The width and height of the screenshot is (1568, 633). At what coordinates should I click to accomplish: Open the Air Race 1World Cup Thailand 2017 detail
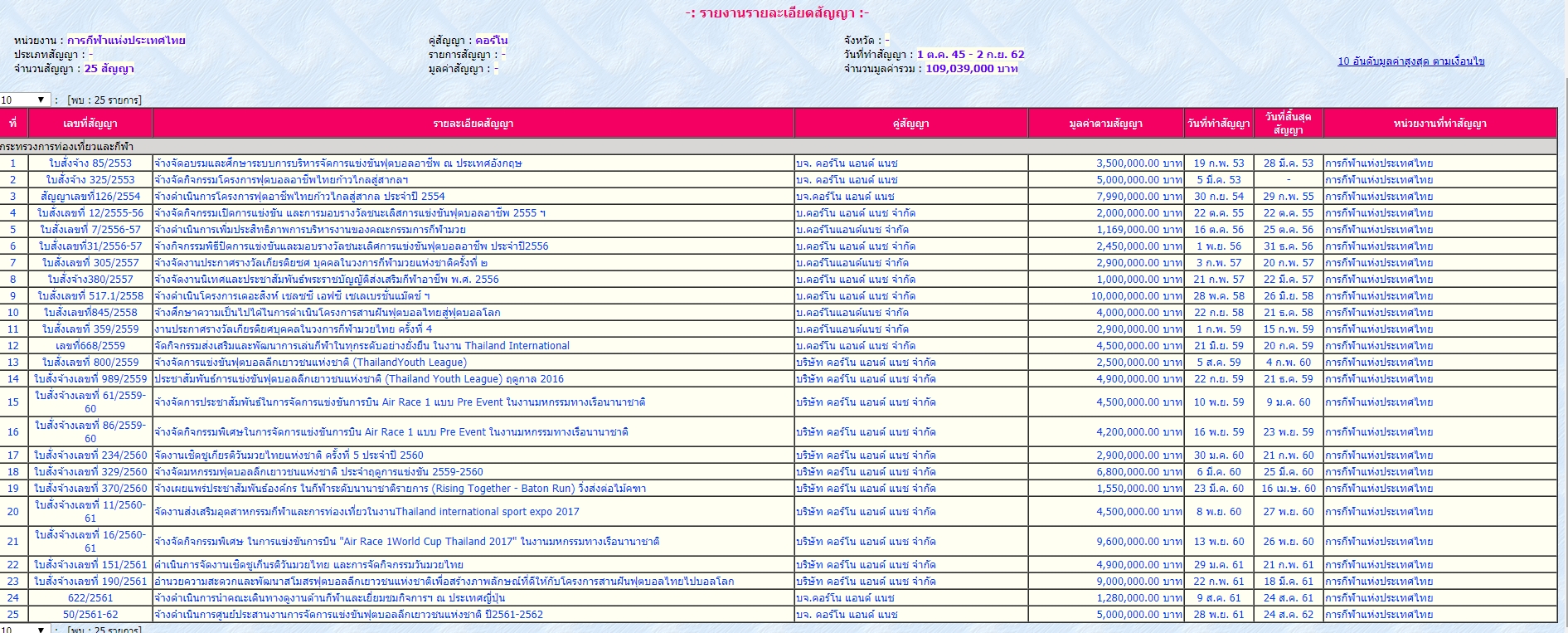(406, 542)
